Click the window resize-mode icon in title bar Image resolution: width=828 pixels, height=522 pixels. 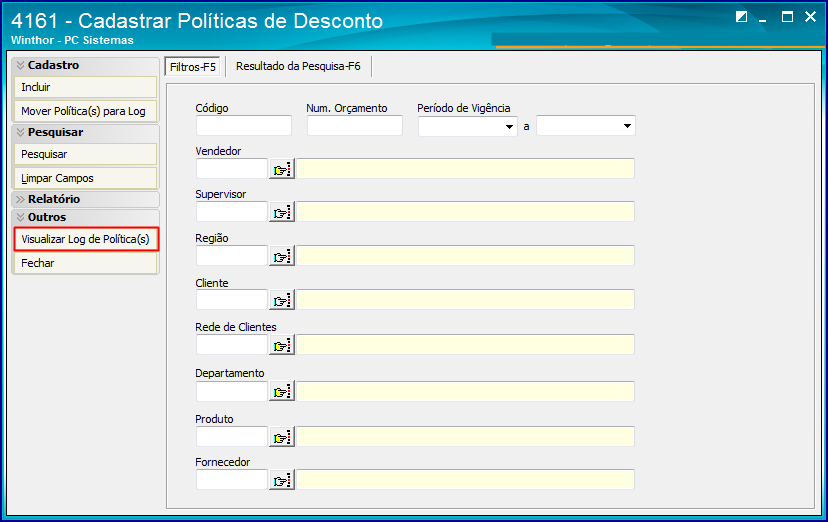[x=741, y=17]
